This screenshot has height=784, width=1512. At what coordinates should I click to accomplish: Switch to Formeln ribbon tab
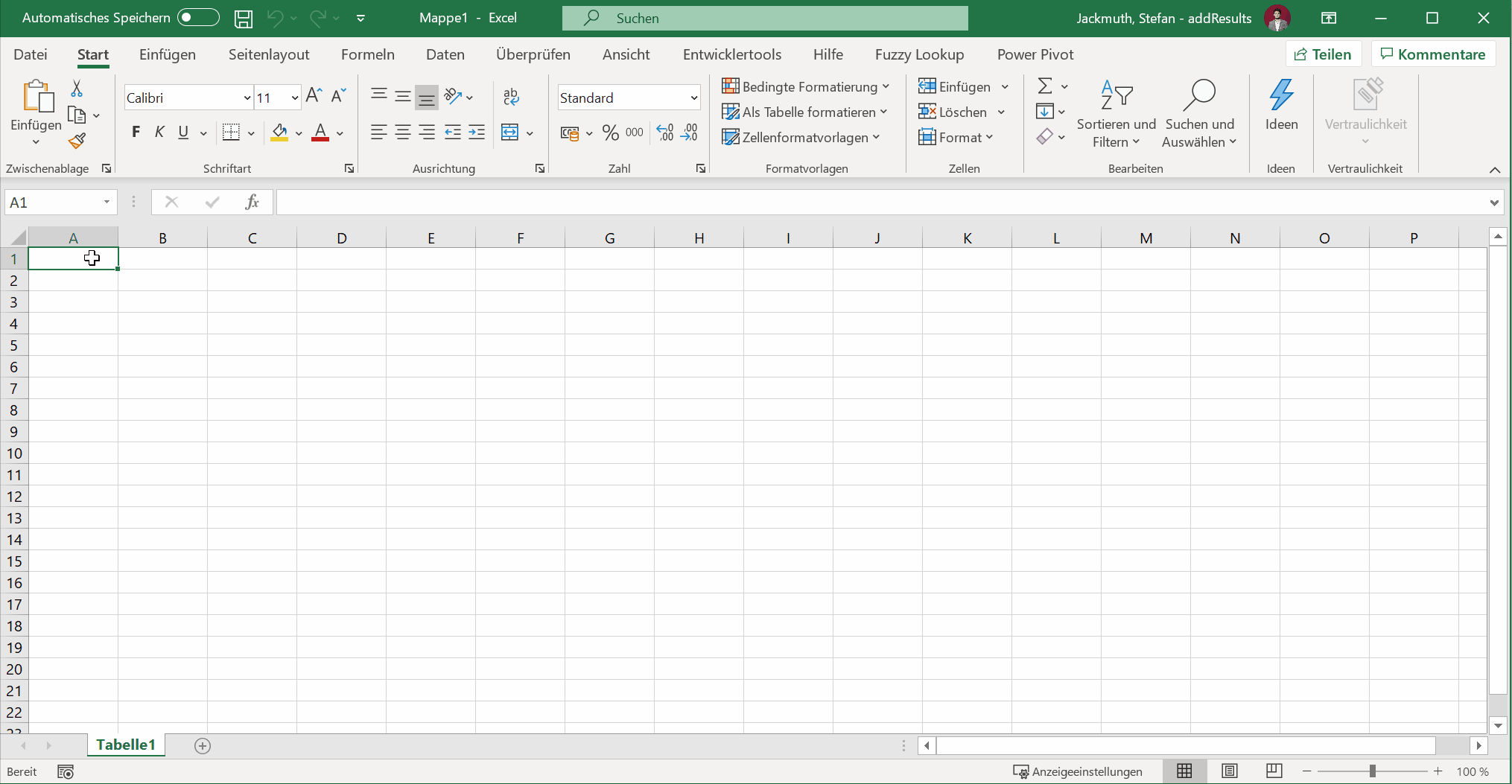pyautogui.click(x=368, y=54)
